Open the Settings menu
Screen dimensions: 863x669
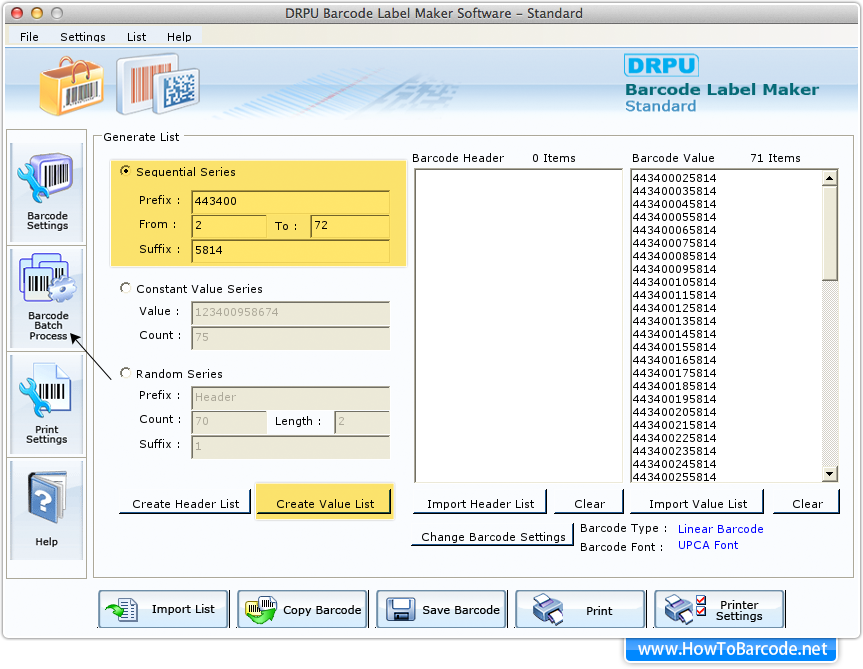(83, 37)
